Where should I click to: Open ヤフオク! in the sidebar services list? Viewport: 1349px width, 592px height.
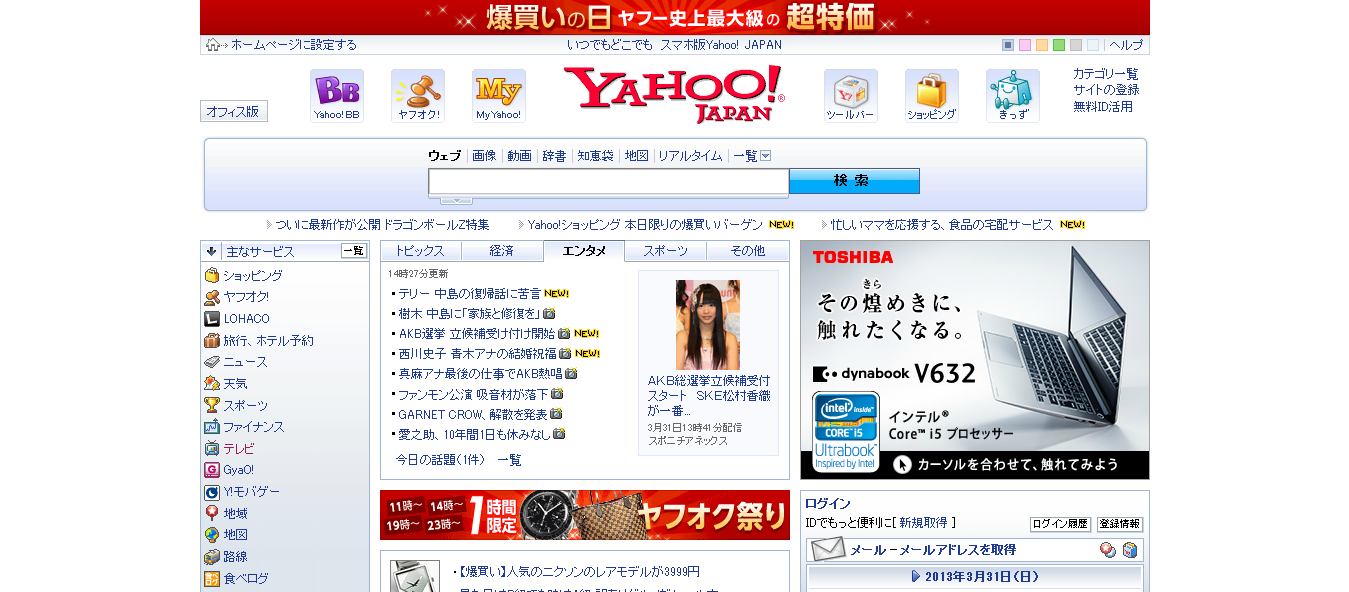point(246,297)
